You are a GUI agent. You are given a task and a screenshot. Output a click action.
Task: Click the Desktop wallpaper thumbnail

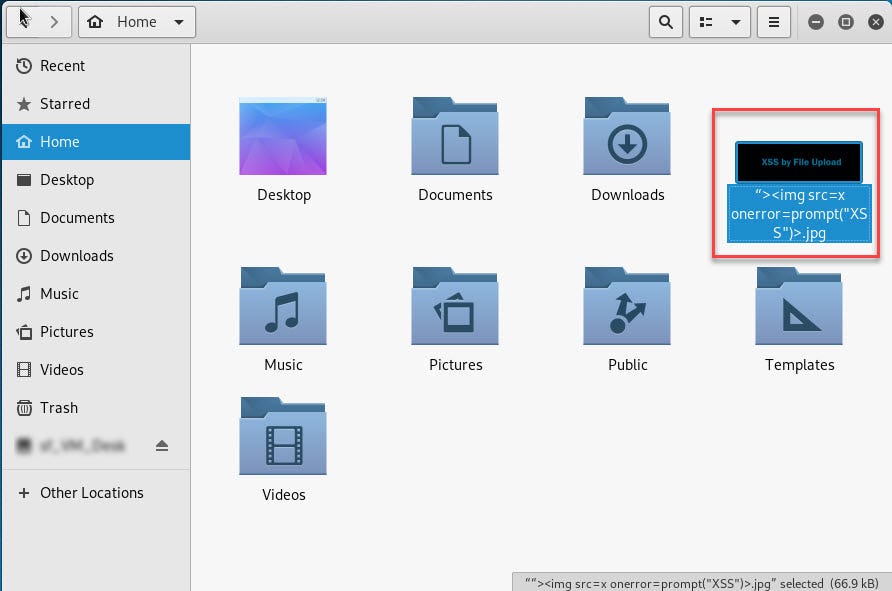coord(283,135)
